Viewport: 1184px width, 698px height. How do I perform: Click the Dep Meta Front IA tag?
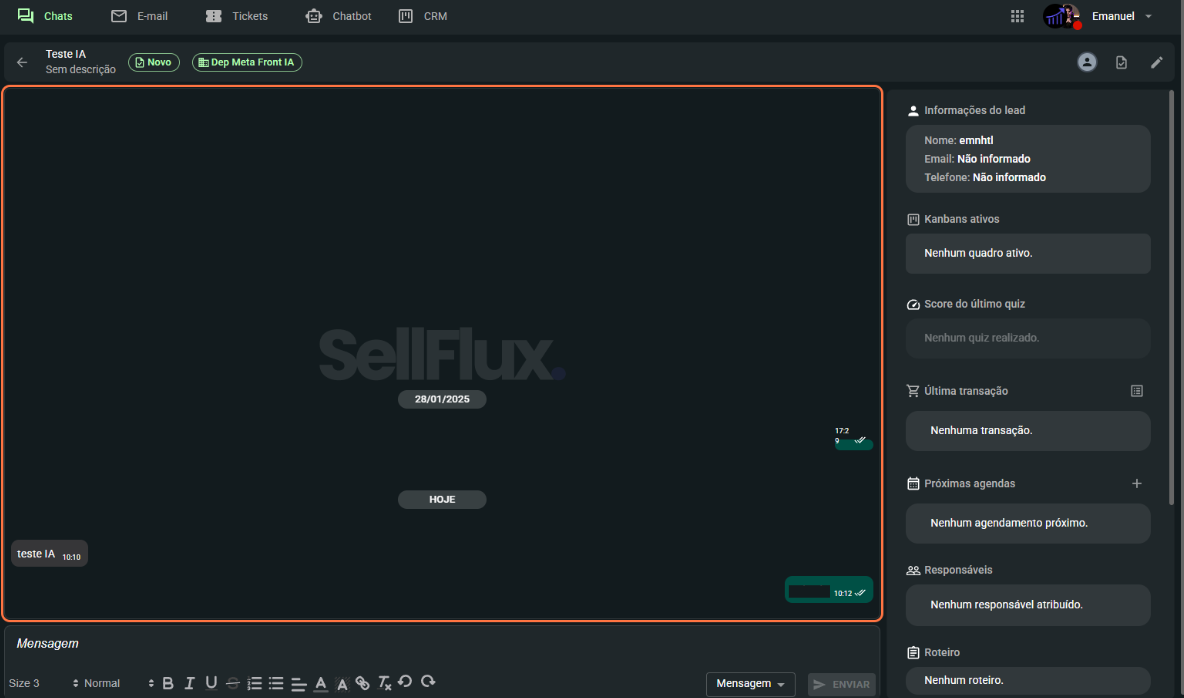tap(247, 62)
